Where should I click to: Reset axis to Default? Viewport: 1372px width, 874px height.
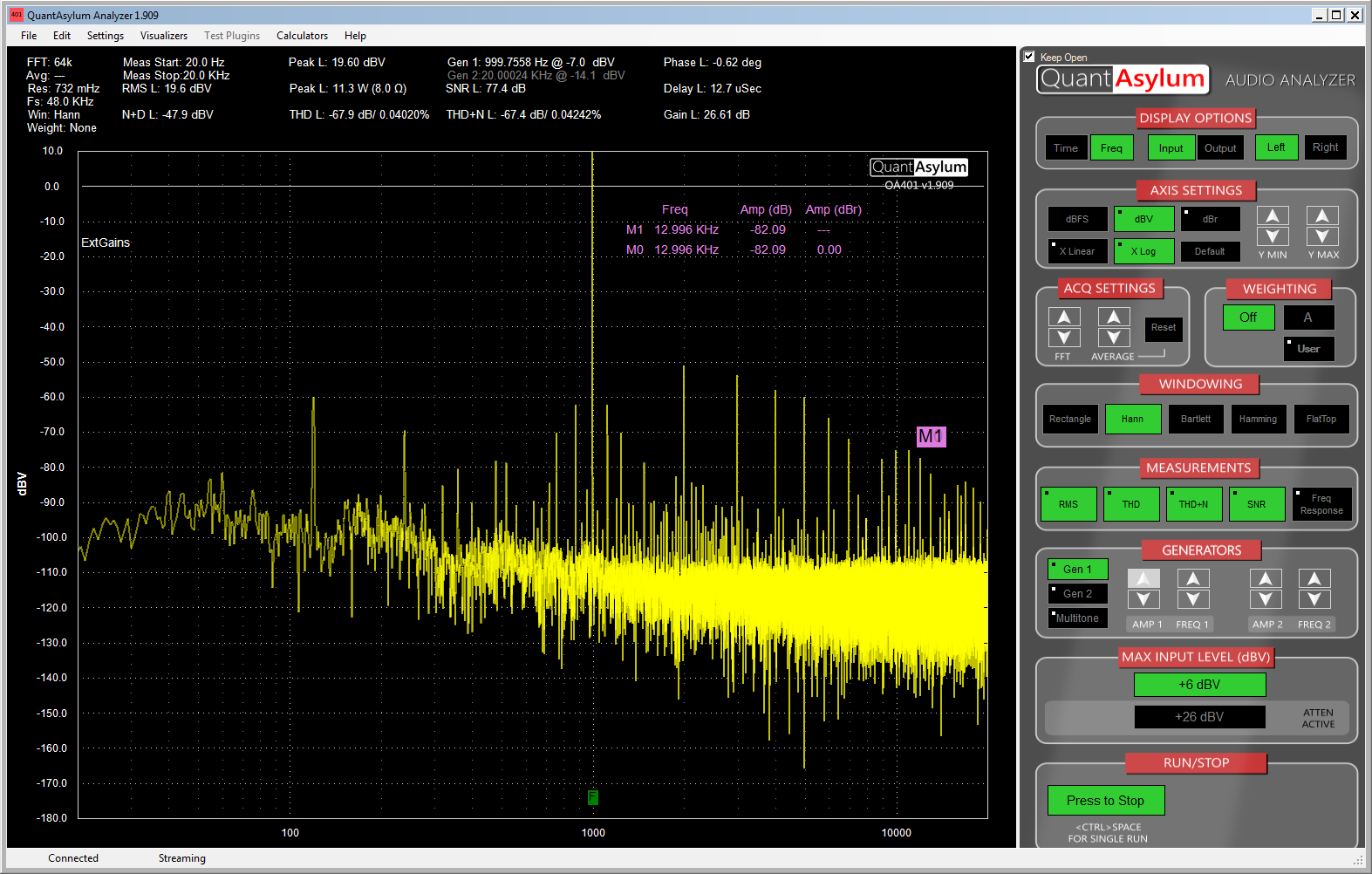pos(1211,251)
